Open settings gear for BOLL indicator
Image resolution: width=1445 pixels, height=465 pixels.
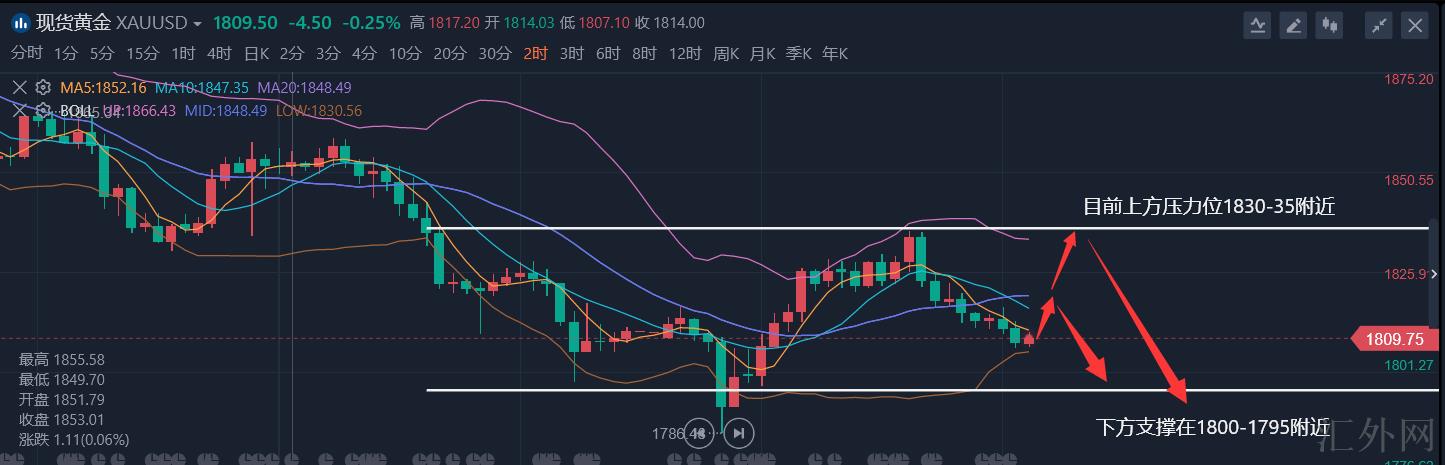[42, 111]
